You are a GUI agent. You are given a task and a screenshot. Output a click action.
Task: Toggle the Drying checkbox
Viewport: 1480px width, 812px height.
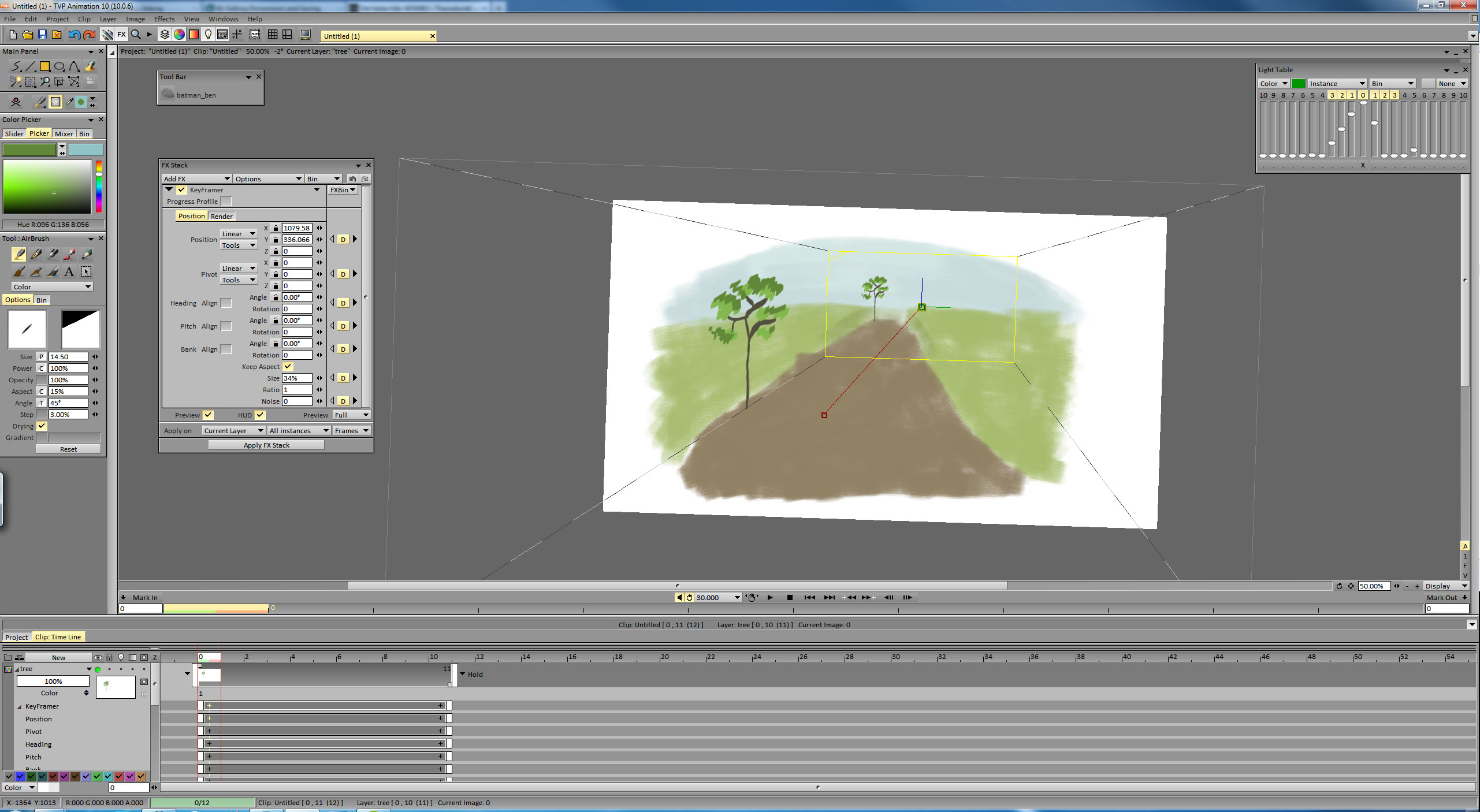tap(42, 426)
